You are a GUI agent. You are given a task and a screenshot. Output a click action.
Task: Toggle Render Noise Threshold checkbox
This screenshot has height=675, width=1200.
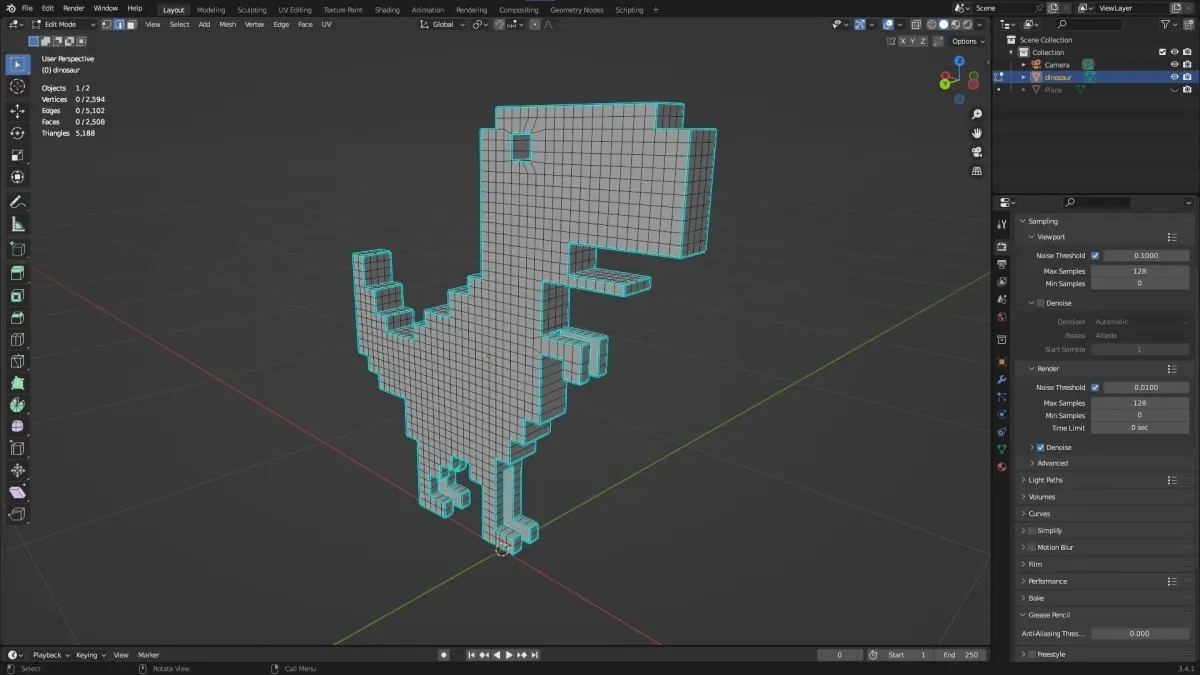click(x=1095, y=387)
